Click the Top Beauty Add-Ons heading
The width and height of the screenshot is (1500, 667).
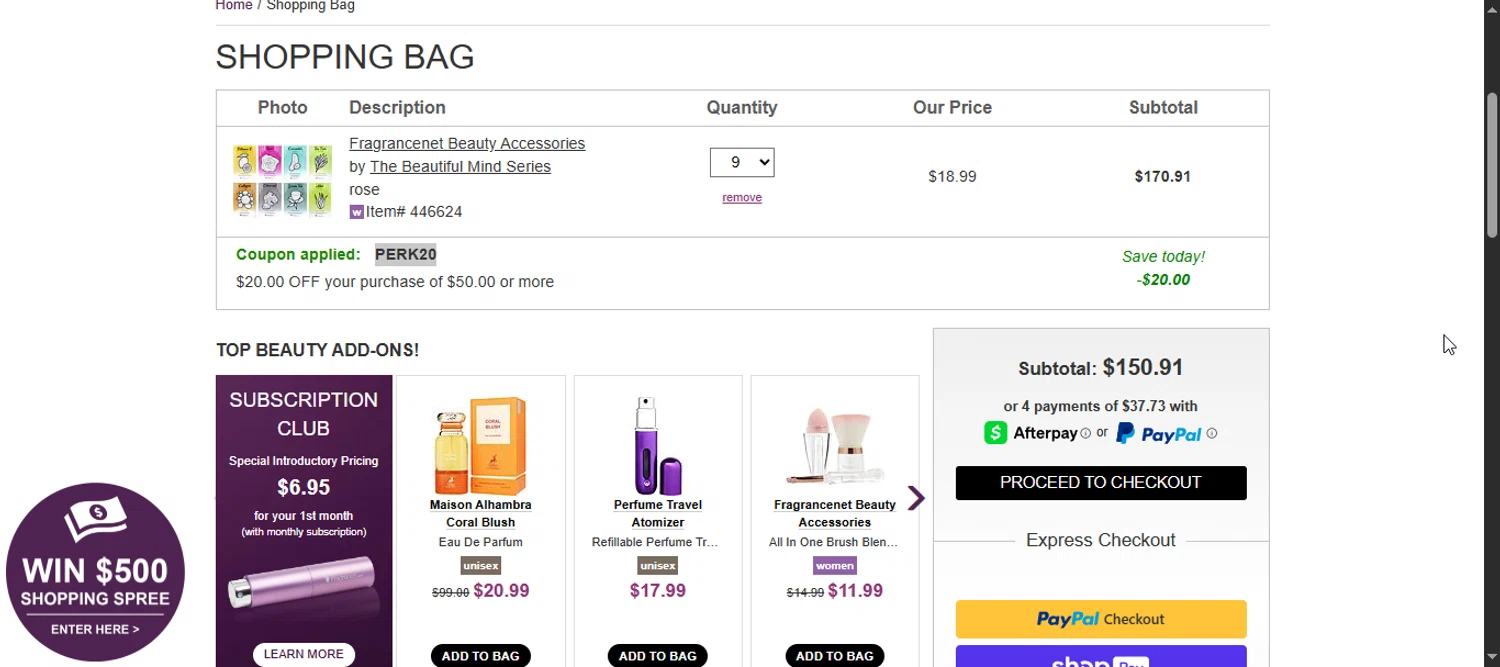coord(318,350)
